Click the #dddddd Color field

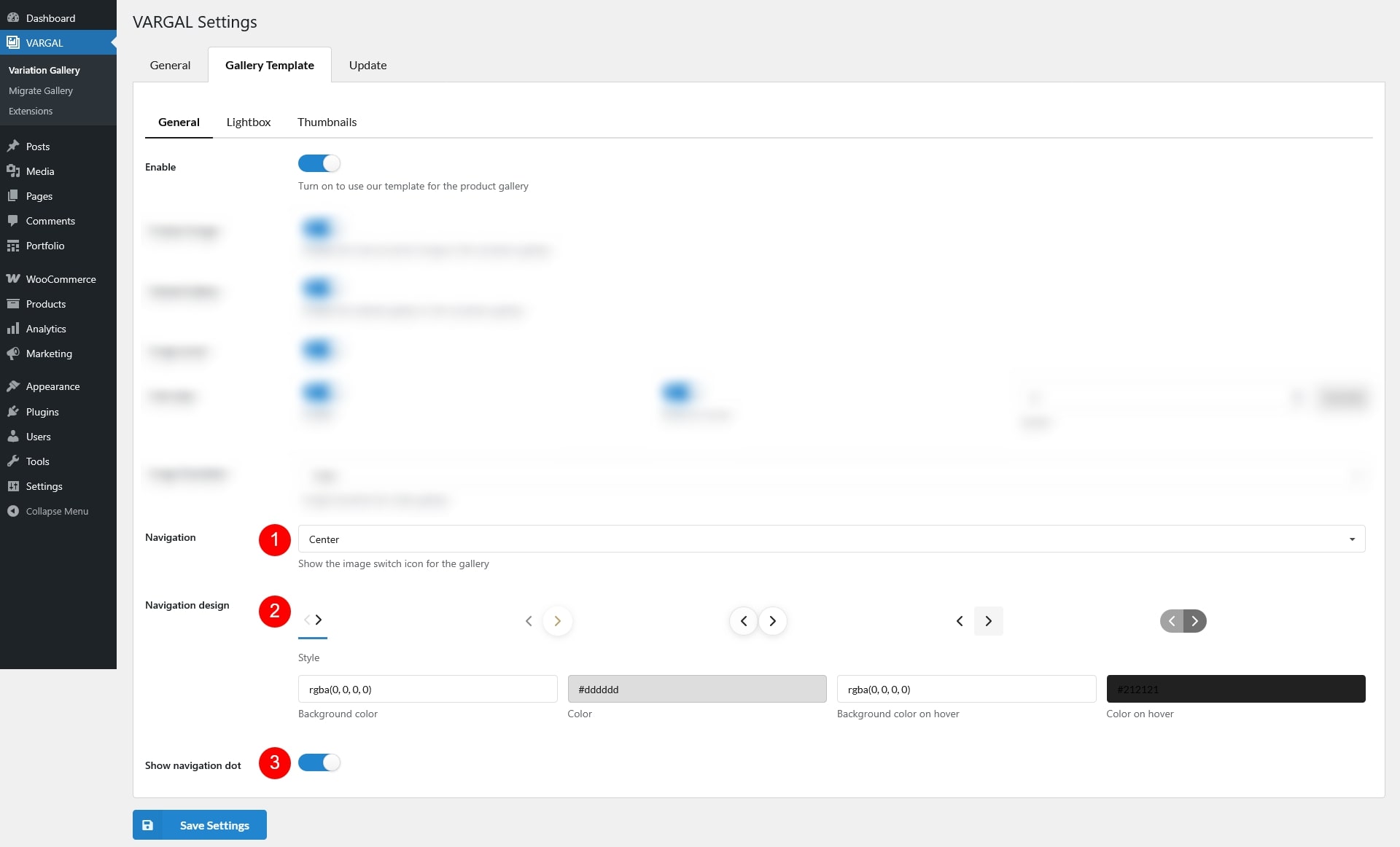click(697, 689)
